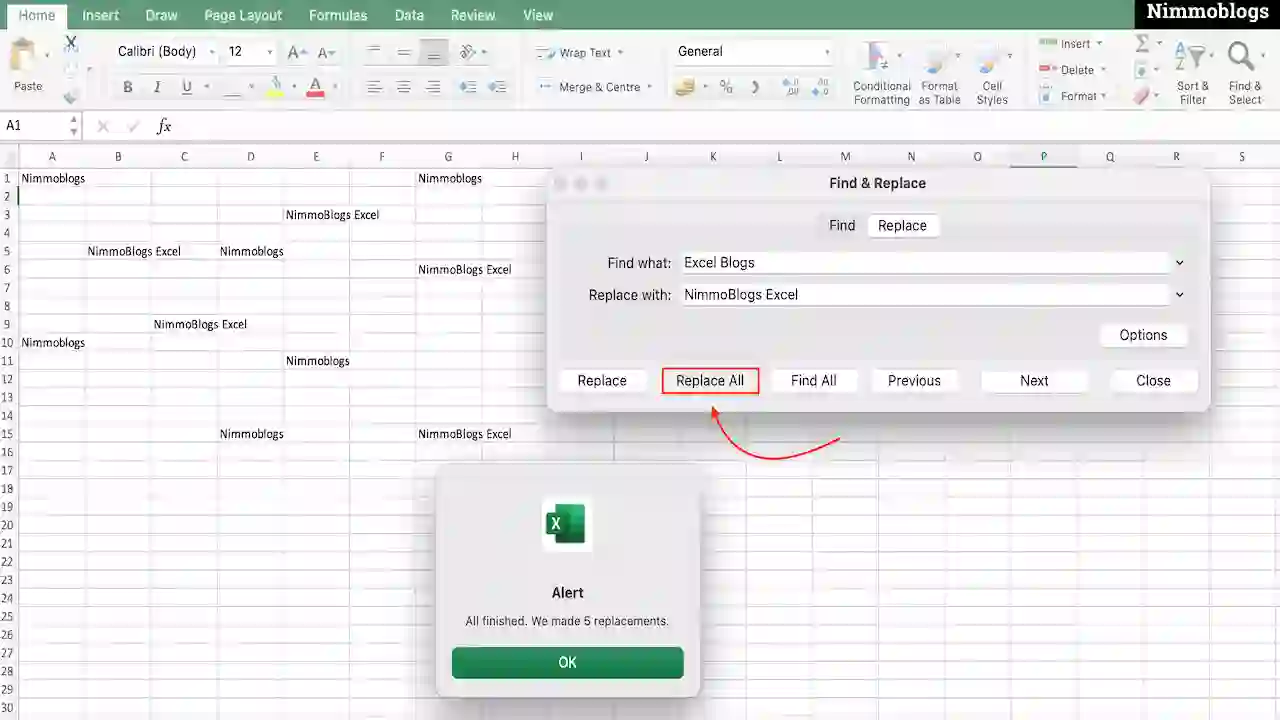Switch to the Formulas tab
This screenshot has height=720, width=1280.
[338, 15]
